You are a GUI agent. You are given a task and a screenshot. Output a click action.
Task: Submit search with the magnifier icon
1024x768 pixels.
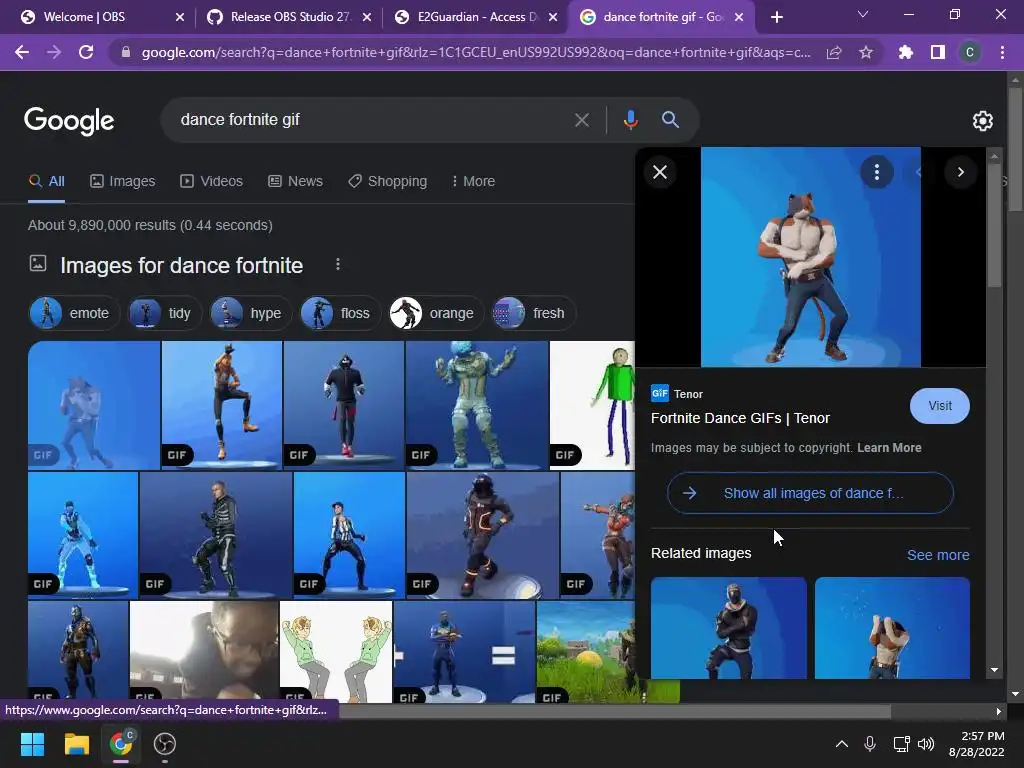point(670,120)
